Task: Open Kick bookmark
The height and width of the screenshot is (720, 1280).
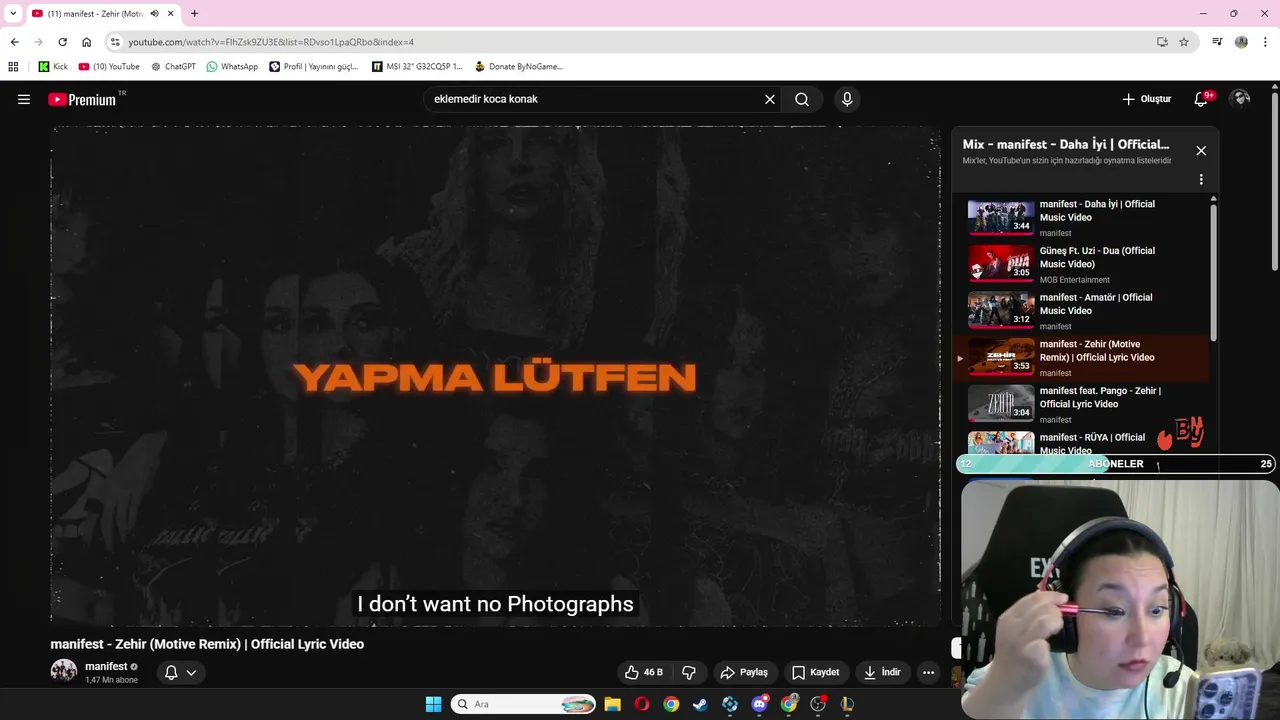Action: 53,67
